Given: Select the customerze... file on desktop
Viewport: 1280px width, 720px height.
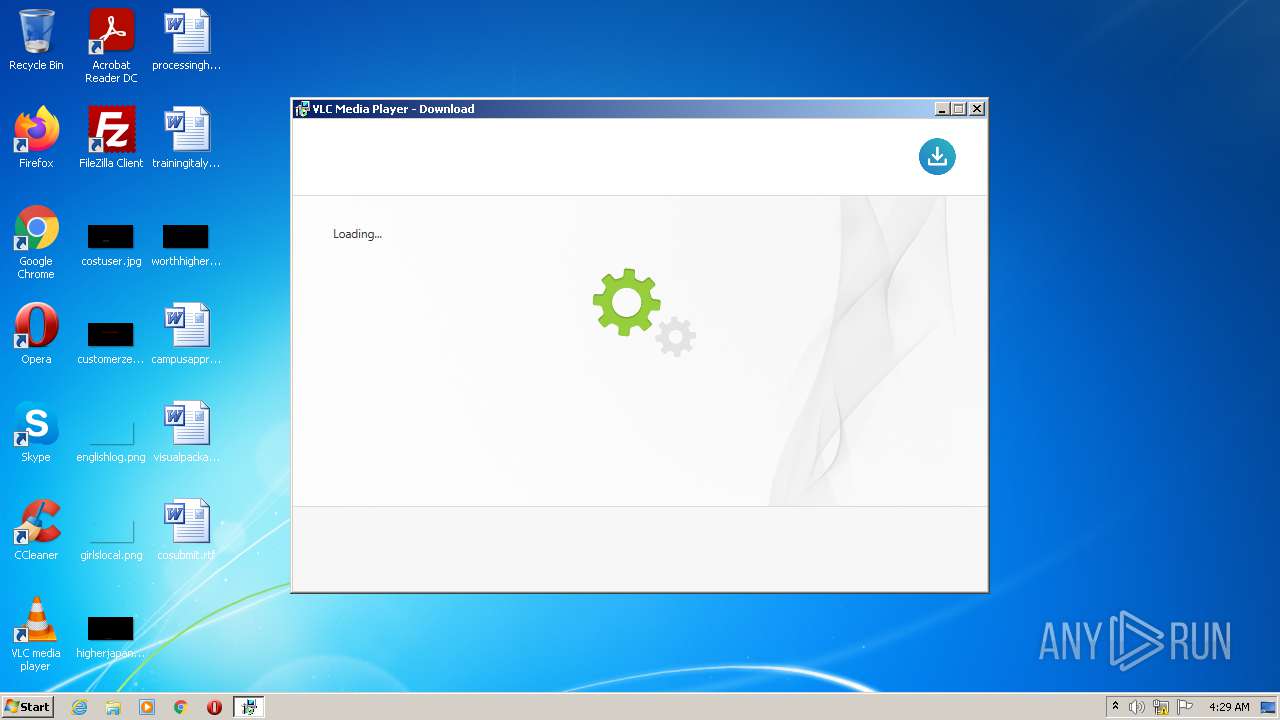Looking at the screenshot, I should click(x=111, y=343).
